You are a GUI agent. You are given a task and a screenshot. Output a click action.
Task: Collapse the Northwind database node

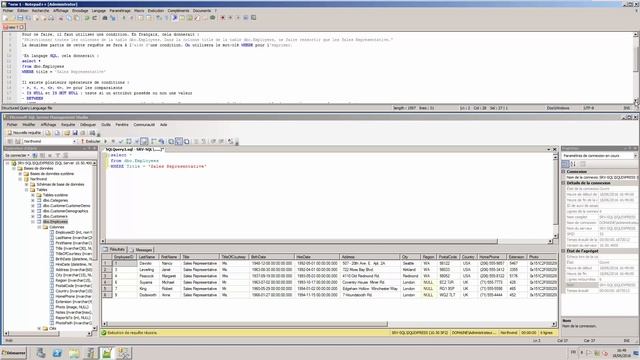(x=20, y=179)
